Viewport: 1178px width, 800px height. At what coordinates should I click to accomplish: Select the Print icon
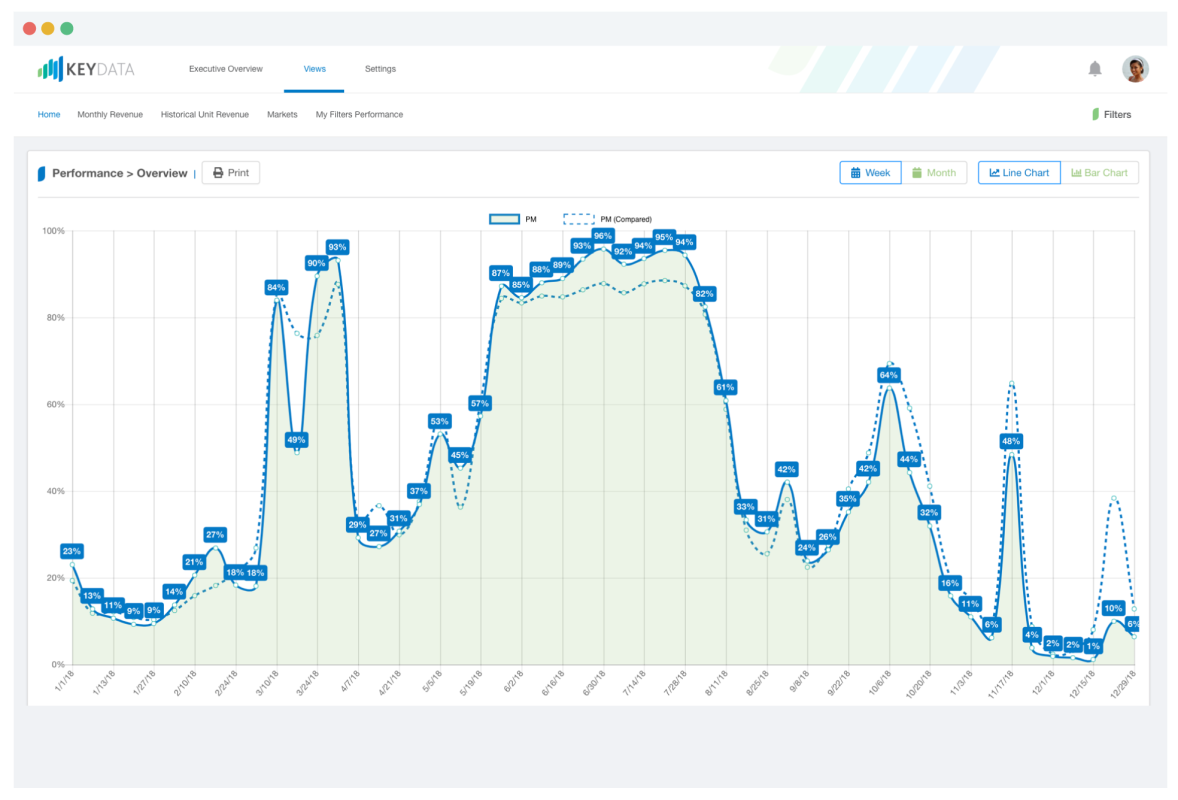coord(218,172)
